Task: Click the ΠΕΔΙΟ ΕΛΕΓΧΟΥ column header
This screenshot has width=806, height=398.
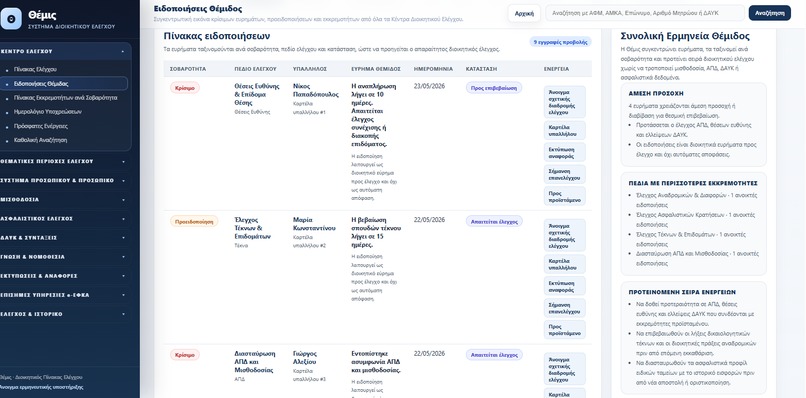Action: 255,68
